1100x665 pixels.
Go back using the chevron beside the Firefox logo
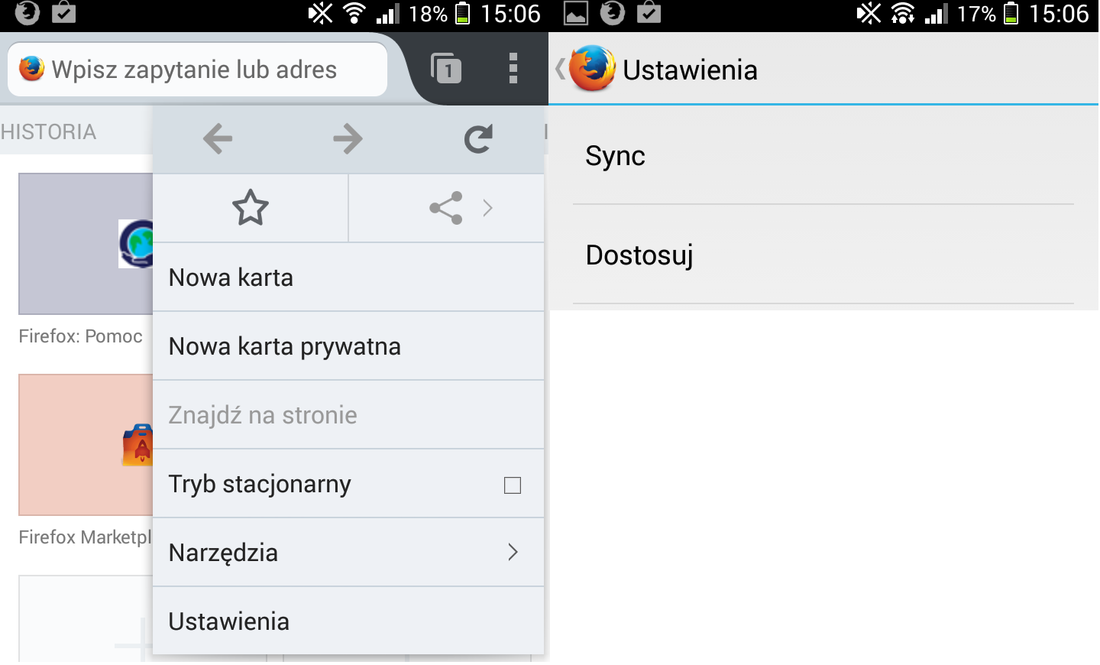point(560,69)
